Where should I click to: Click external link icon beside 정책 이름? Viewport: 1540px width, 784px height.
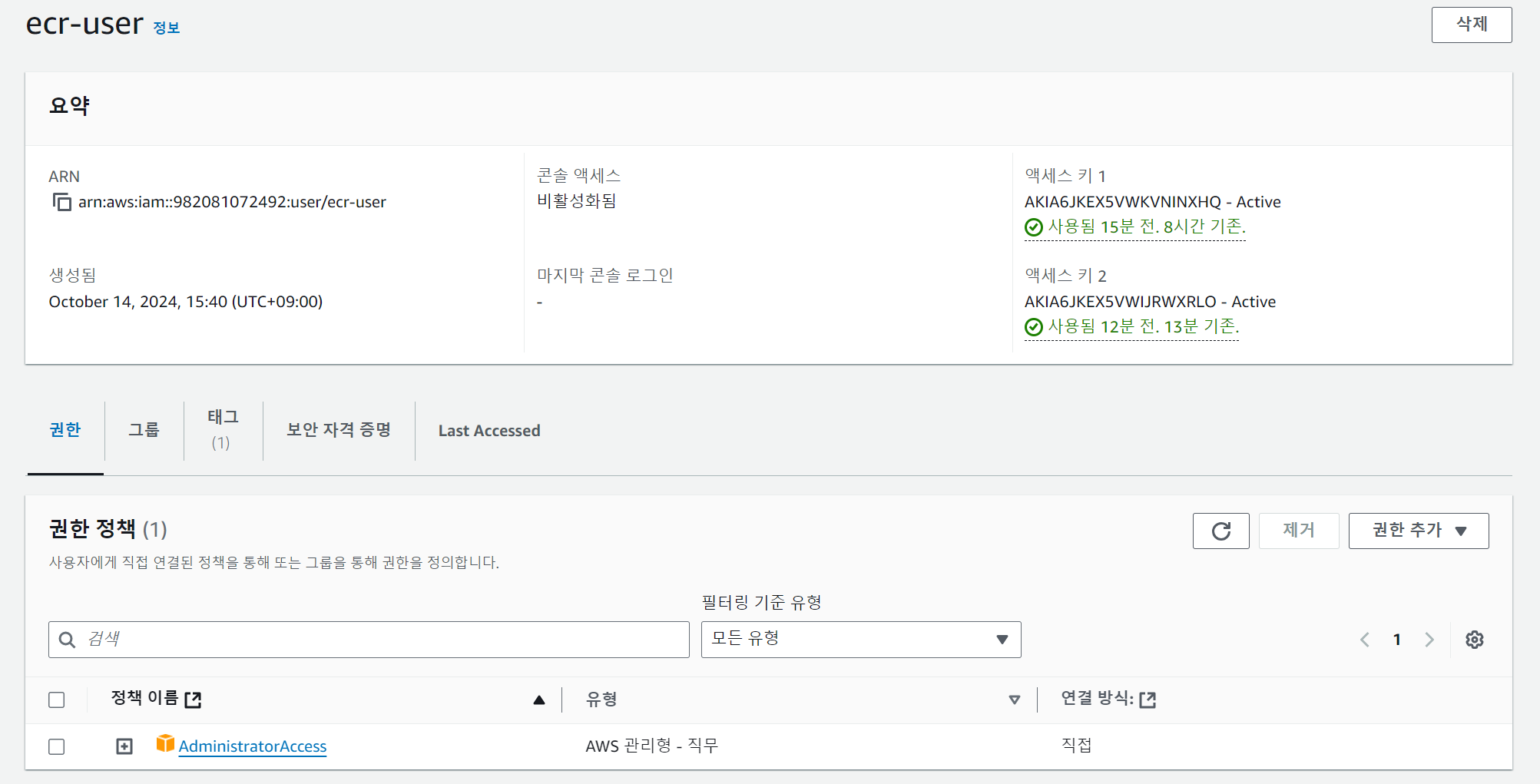coord(194,700)
